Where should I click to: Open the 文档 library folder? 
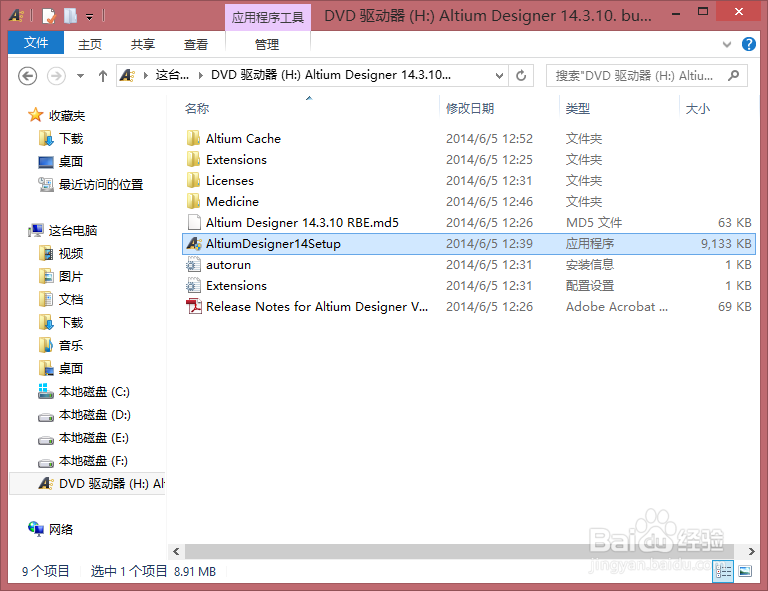[x=71, y=300]
